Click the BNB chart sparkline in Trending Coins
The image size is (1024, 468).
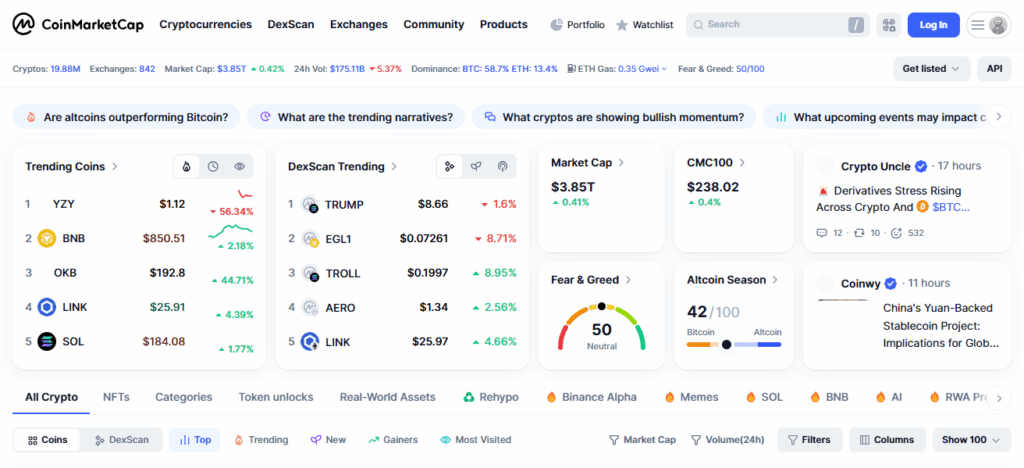tap(230, 230)
